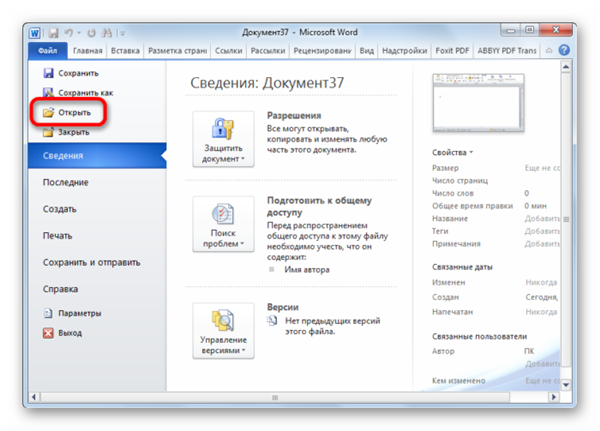The image size is (600, 431).
Task: Expand the Свойства properties dropdown
Action: coord(453,152)
